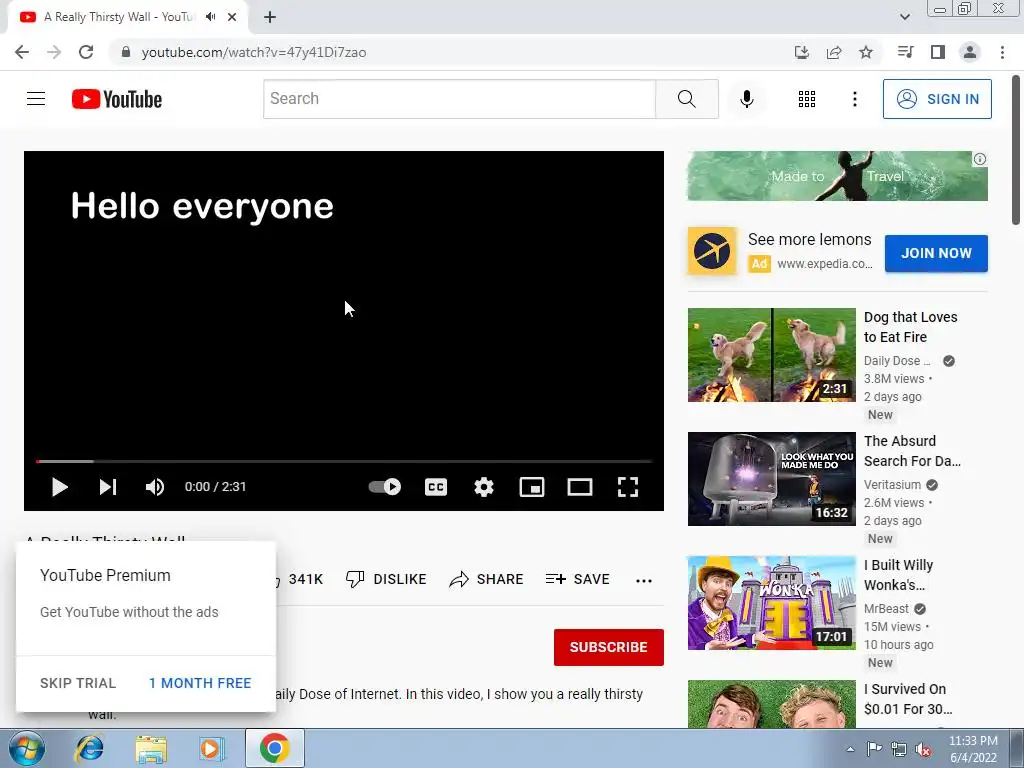Open the Dog that Loves to Eat Fire thumbnail
Image resolution: width=1024 pixels, height=768 pixels.
[x=772, y=355]
